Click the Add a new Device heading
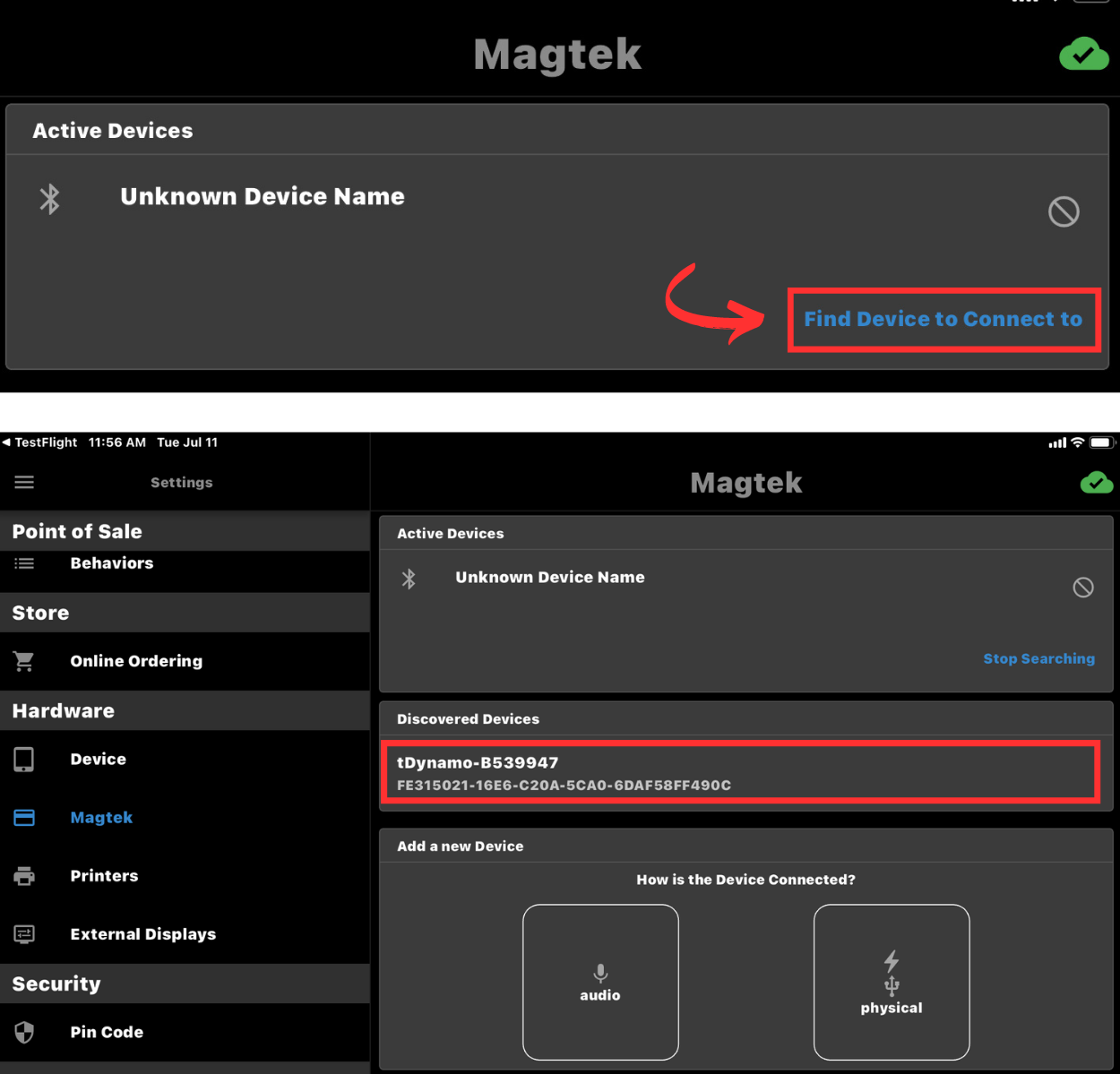Viewport: 1120px width, 1074px height. coord(461,846)
